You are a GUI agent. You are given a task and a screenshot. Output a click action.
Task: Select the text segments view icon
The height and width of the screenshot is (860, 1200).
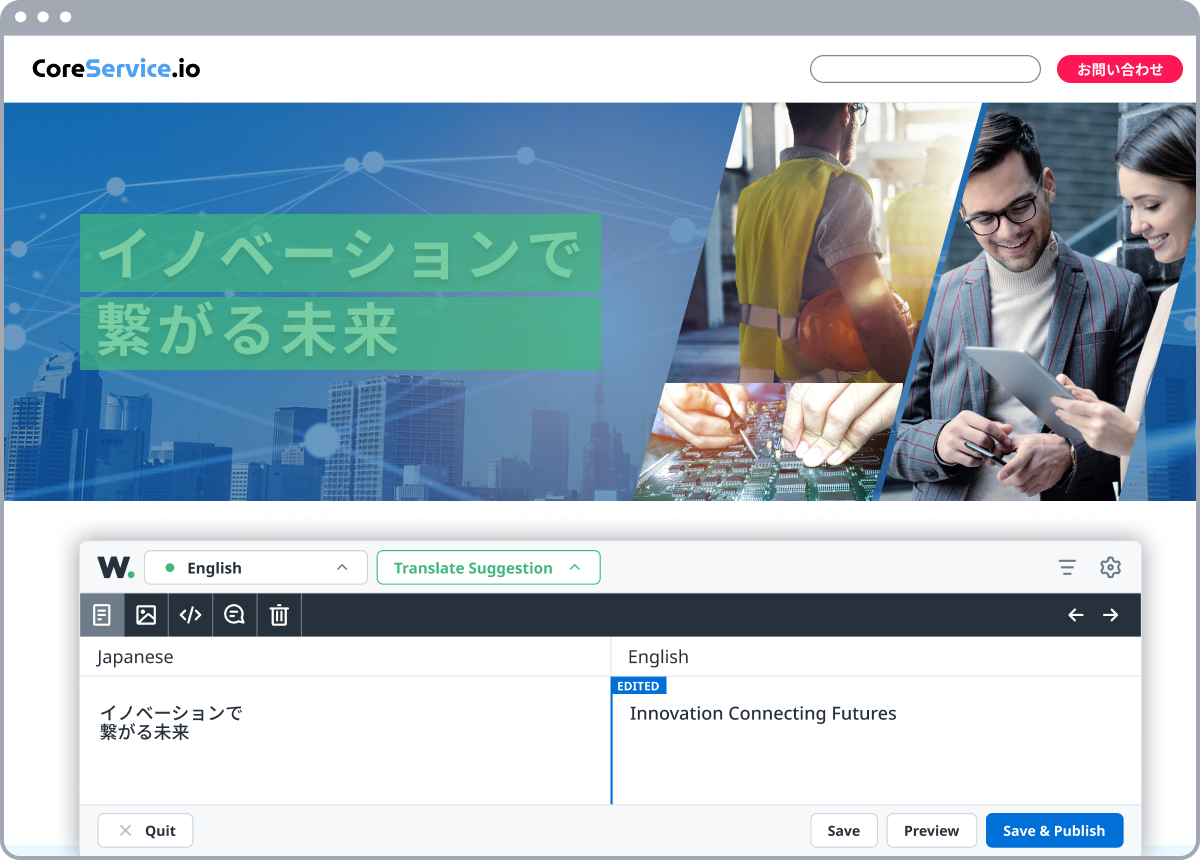[x=101, y=614]
